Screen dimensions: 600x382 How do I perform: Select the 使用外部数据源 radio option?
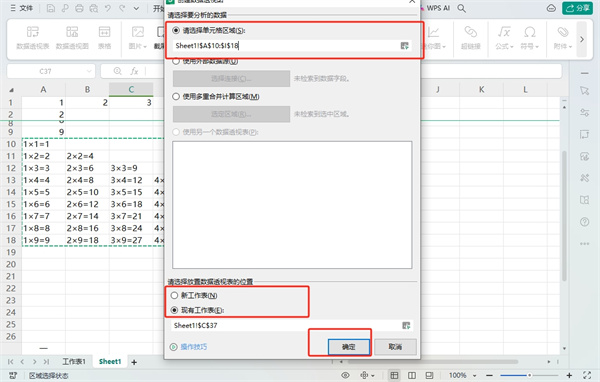(176, 61)
